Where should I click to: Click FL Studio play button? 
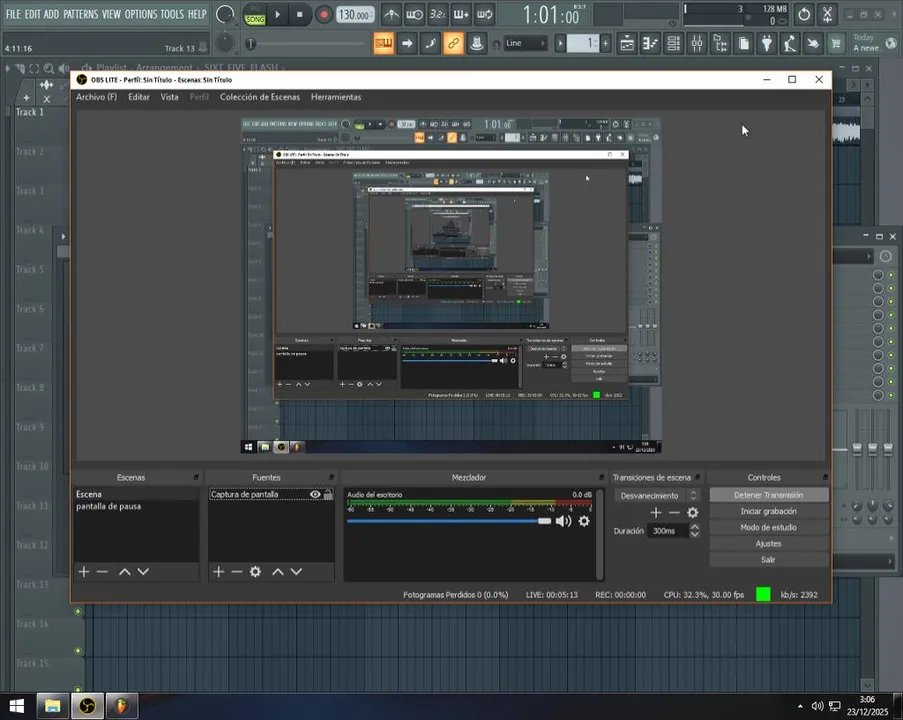(x=278, y=14)
